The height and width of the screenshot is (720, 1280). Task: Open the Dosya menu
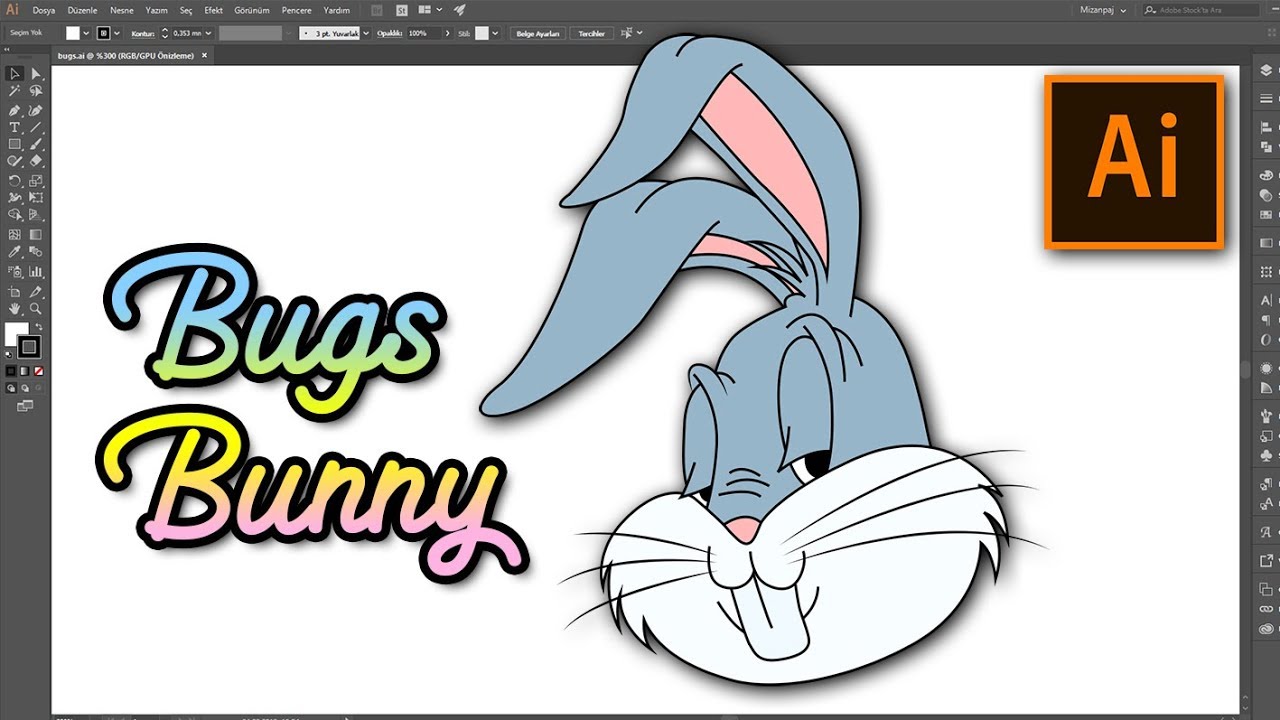click(44, 10)
